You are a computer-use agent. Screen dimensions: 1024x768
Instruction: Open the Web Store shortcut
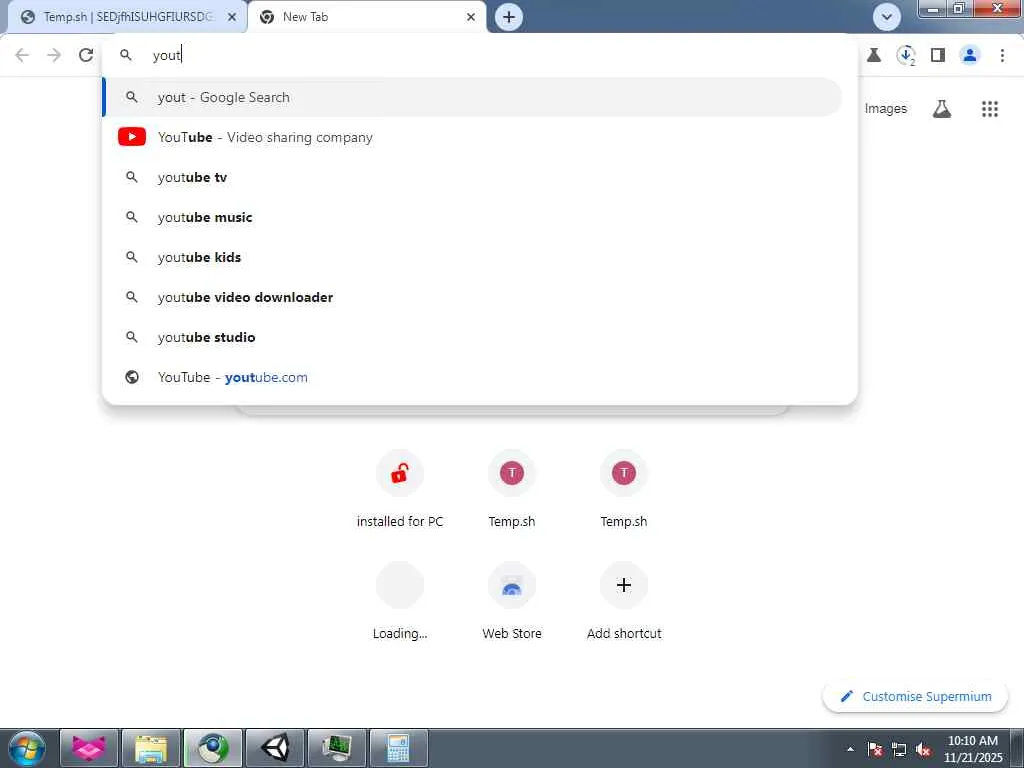click(x=511, y=601)
